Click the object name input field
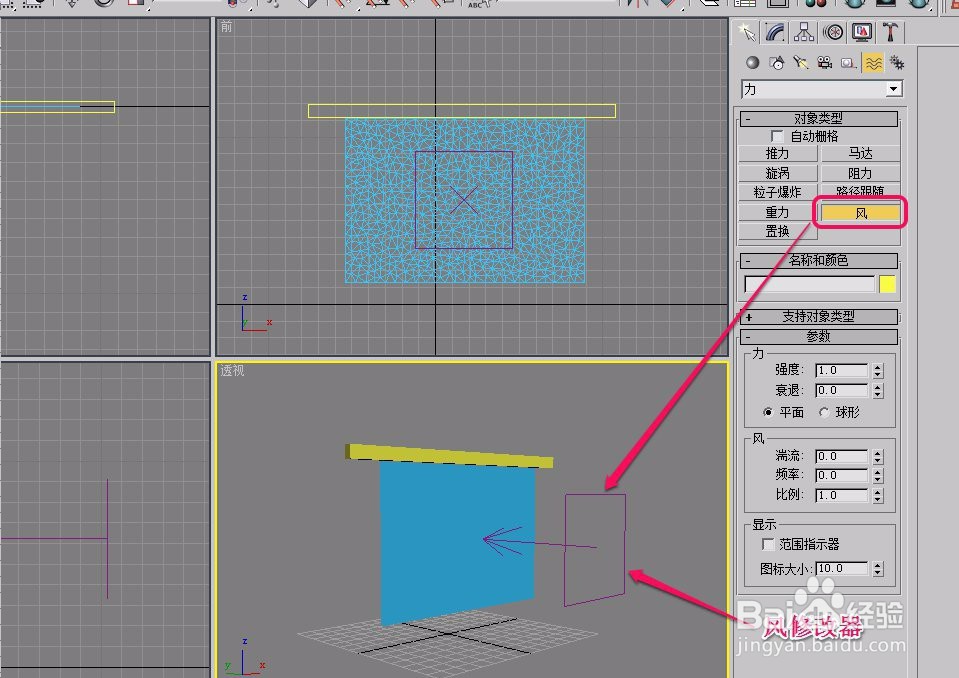This screenshot has width=959, height=678. tap(810, 284)
